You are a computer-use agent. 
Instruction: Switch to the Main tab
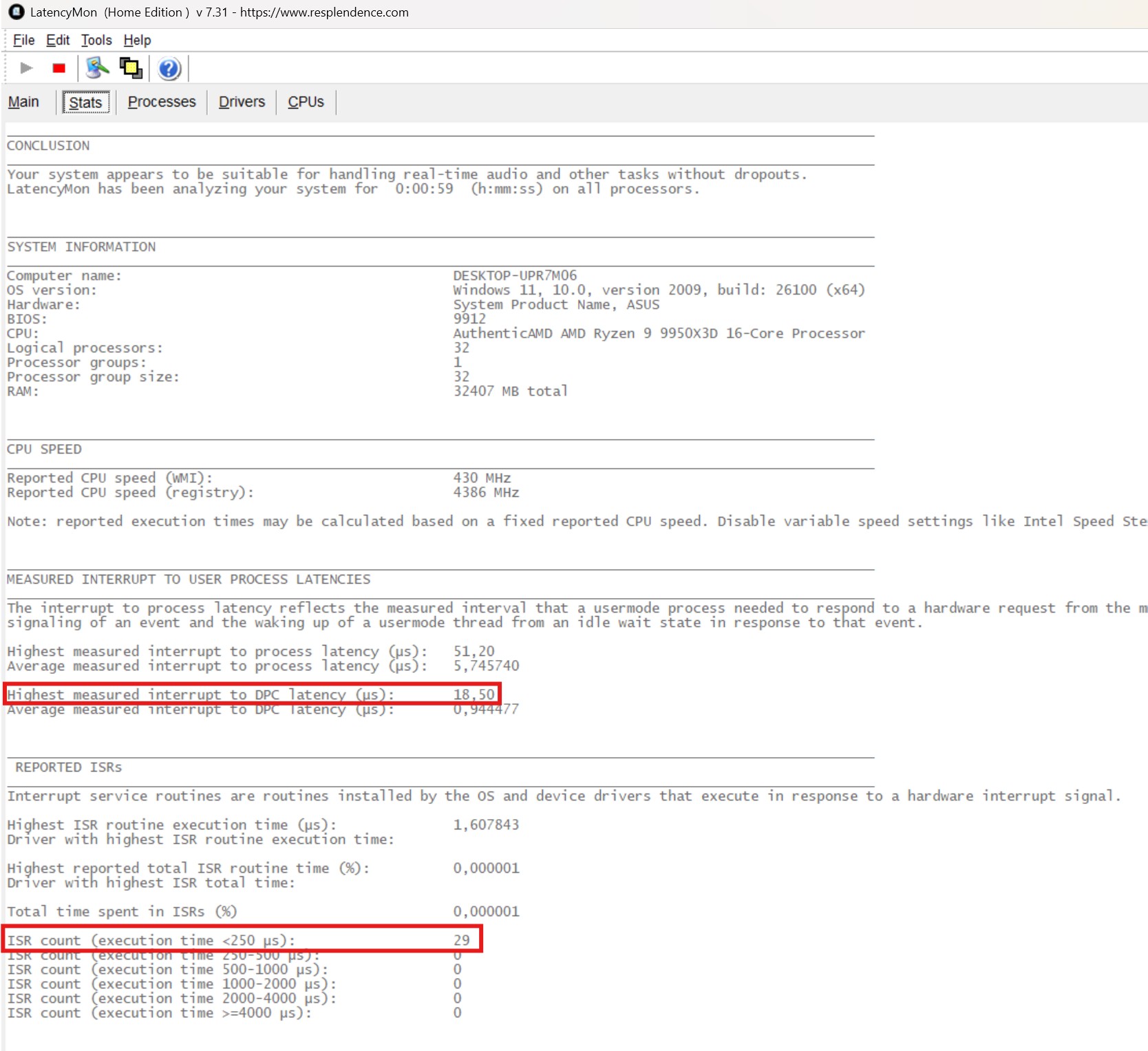click(23, 102)
